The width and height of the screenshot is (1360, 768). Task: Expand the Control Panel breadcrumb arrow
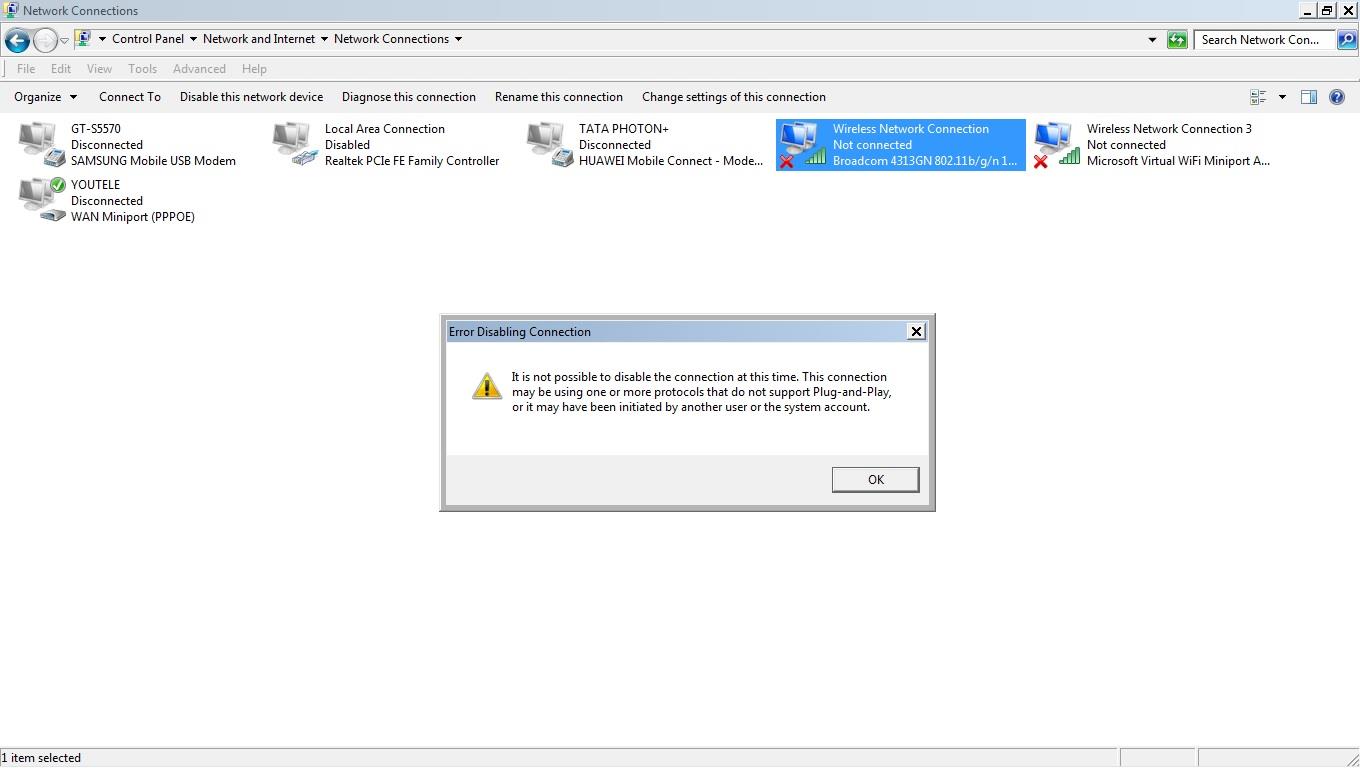pos(193,39)
